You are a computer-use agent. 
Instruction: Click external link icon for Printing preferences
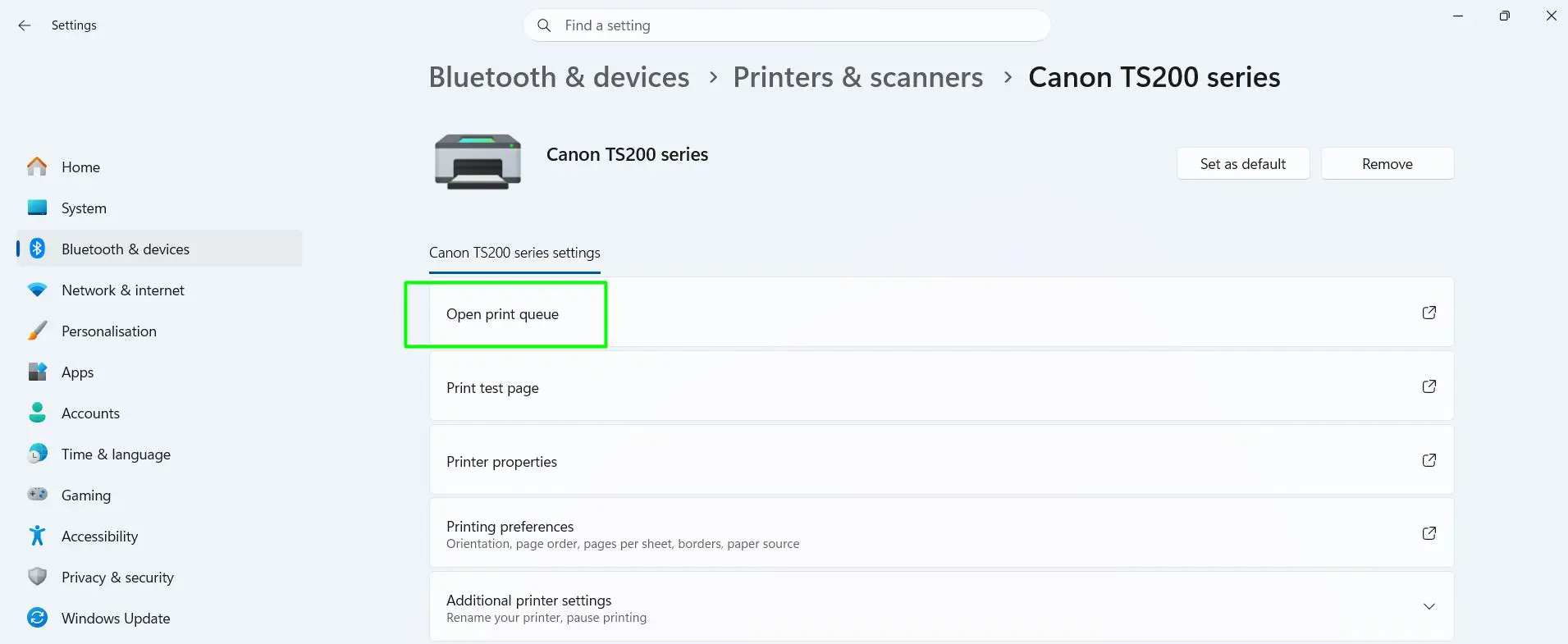[x=1429, y=533]
